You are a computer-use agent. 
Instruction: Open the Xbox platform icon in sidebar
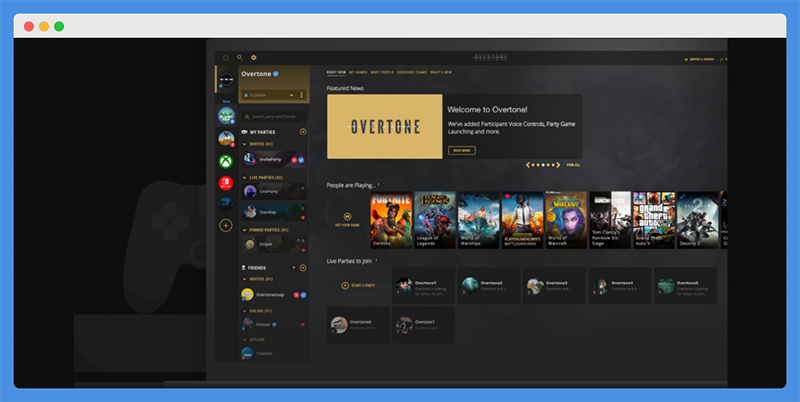(x=226, y=162)
